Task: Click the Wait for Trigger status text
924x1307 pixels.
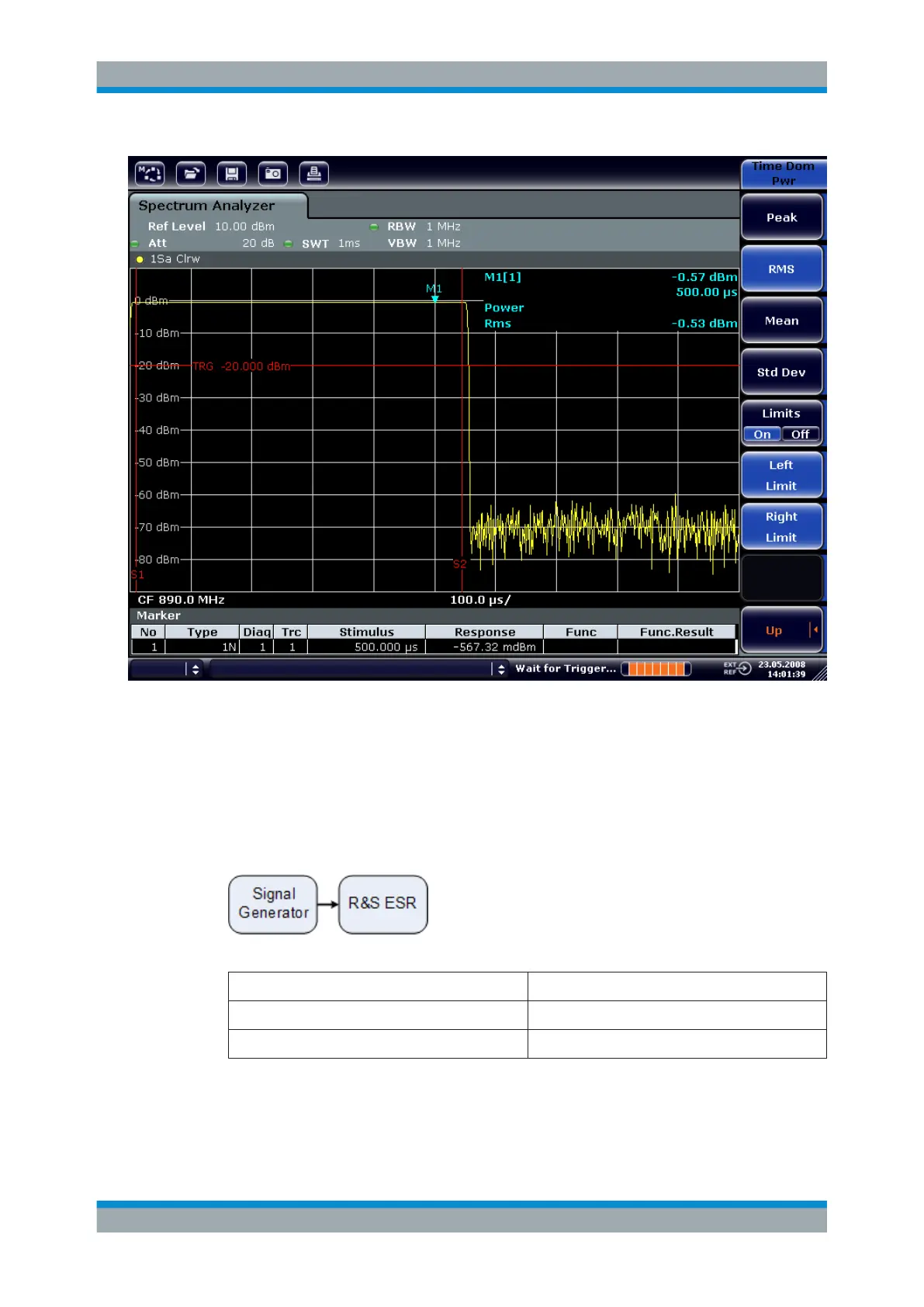Action: (x=566, y=668)
